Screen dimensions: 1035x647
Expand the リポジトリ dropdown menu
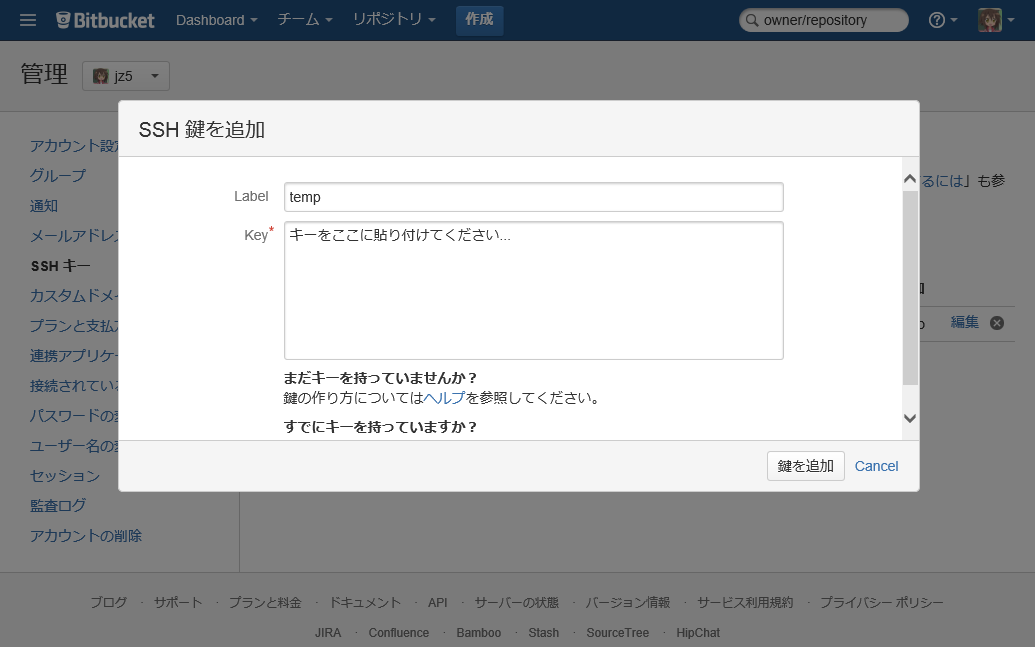[393, 20]
